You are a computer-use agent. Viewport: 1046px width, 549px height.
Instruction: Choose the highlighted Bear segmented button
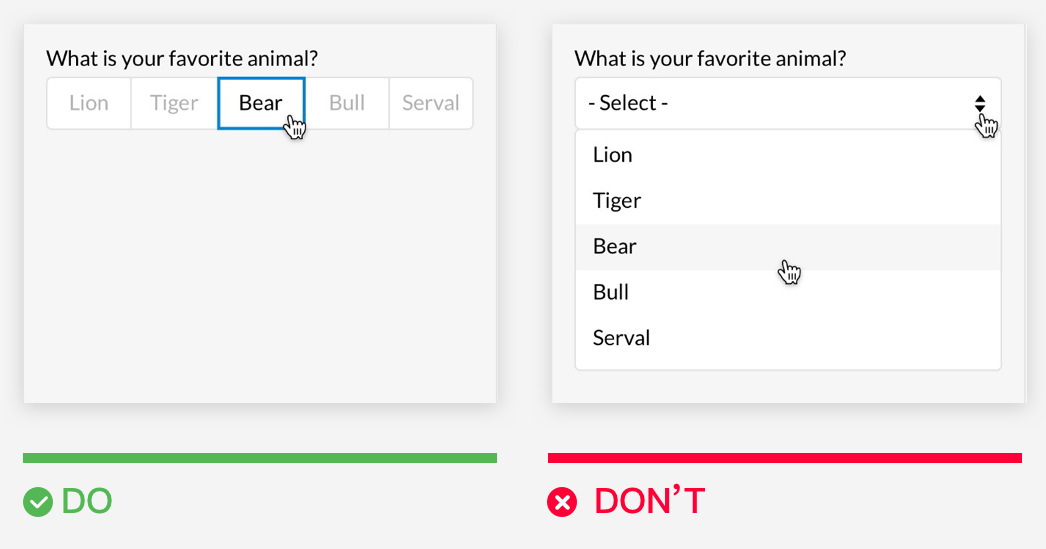point(261,103)
